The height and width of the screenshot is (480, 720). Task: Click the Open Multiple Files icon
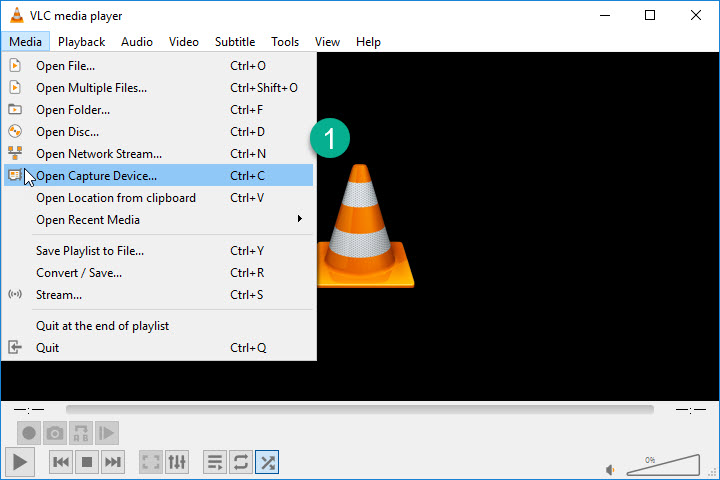15,87
